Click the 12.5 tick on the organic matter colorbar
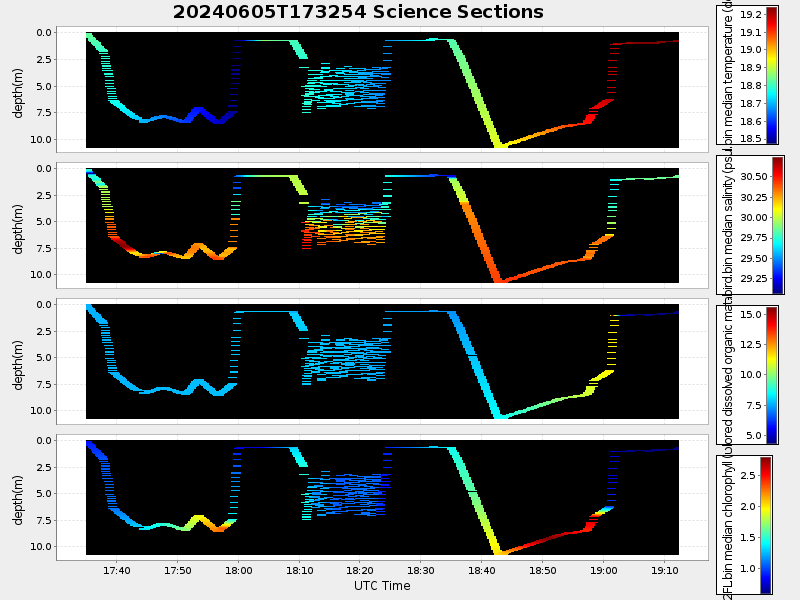Viewport: 800px width, 600px height. 751,344
